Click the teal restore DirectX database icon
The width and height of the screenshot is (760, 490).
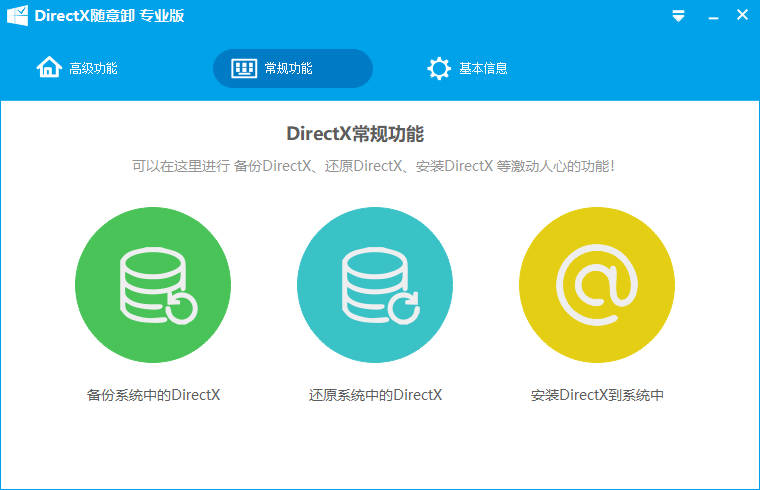(x=375, y=285)
